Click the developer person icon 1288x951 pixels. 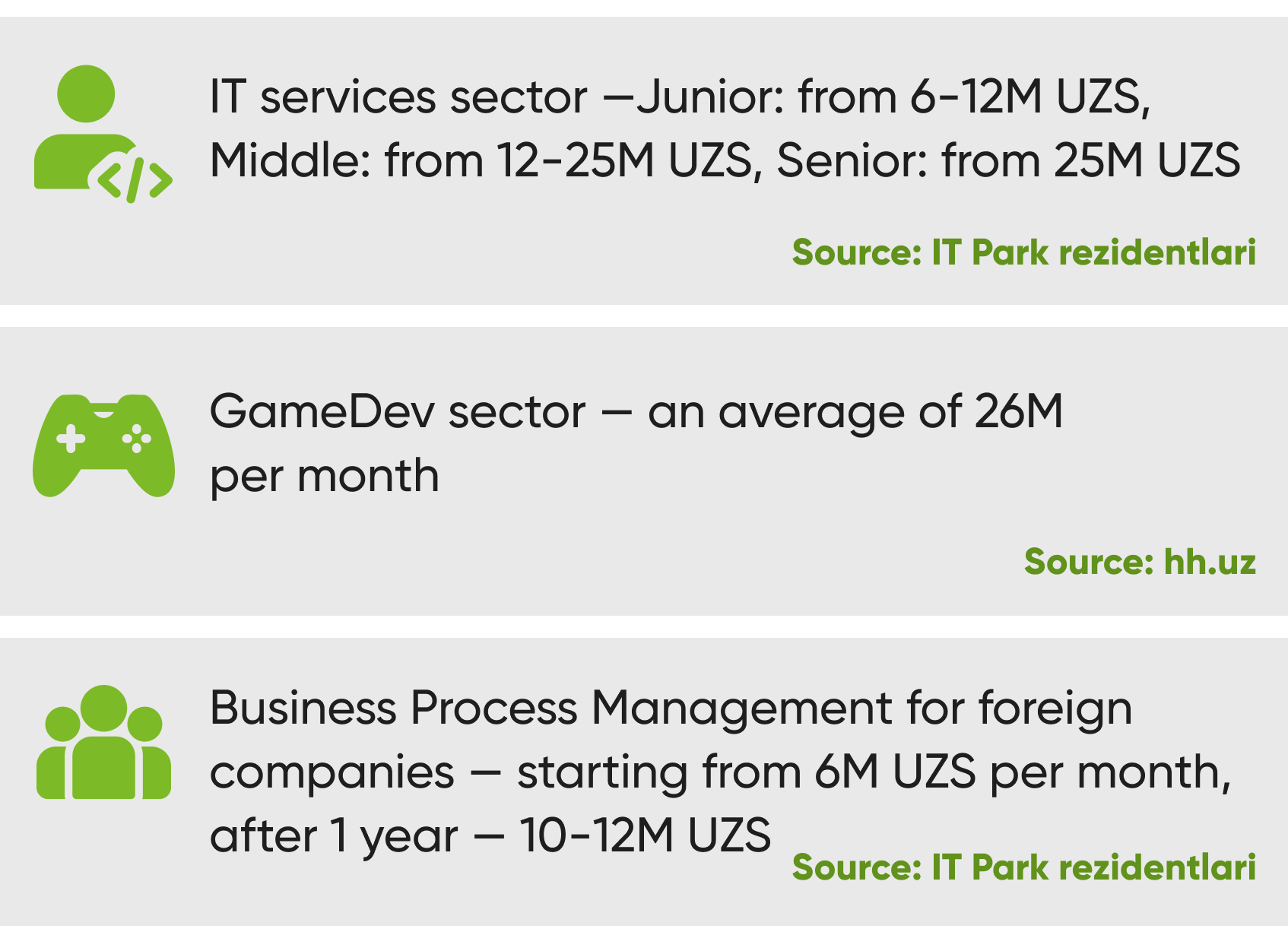103,134
